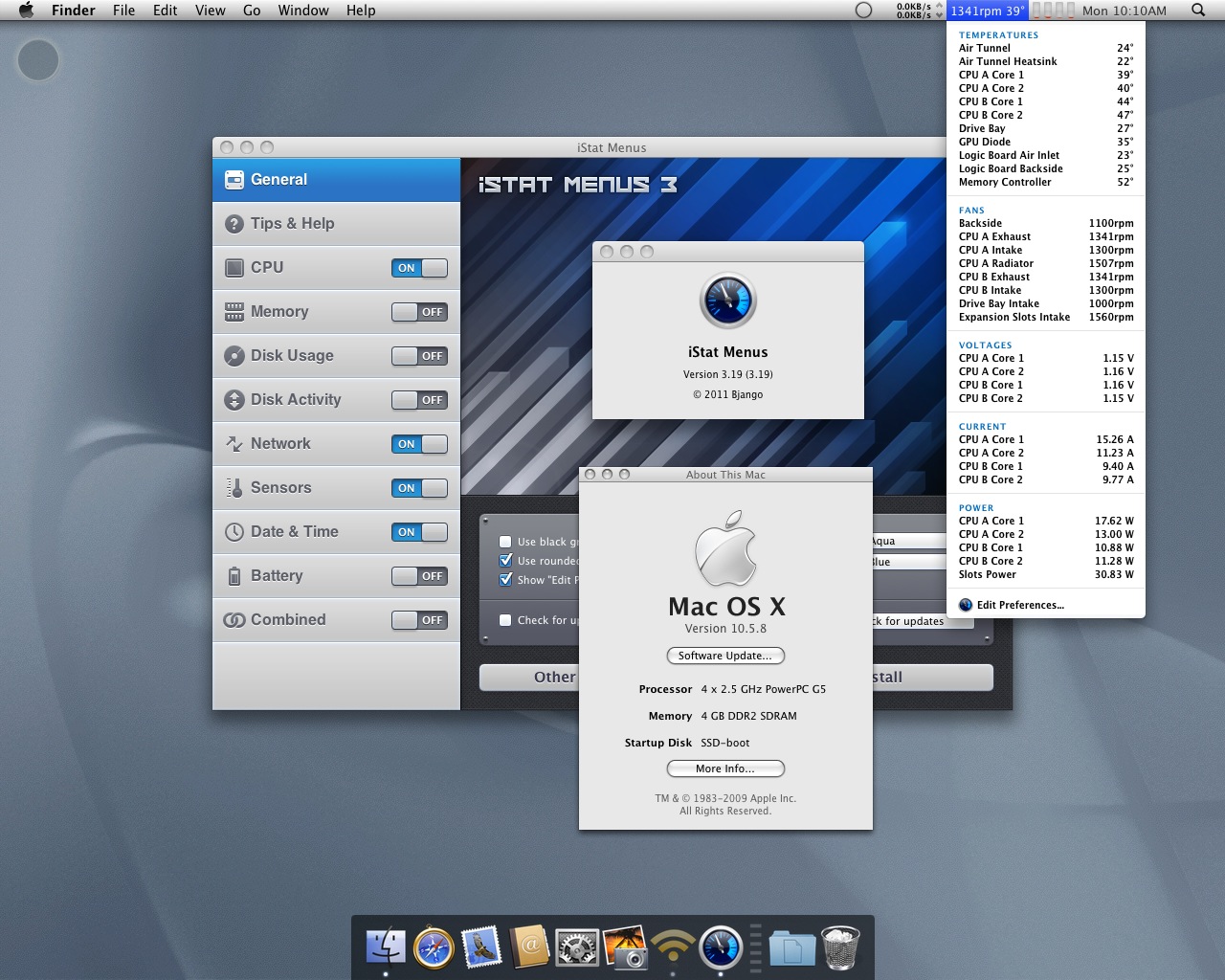Open AirPort Utility Wi-Fi icon in Dock
This screenshot has height=980, width=1225.
(x=673, y=947)
